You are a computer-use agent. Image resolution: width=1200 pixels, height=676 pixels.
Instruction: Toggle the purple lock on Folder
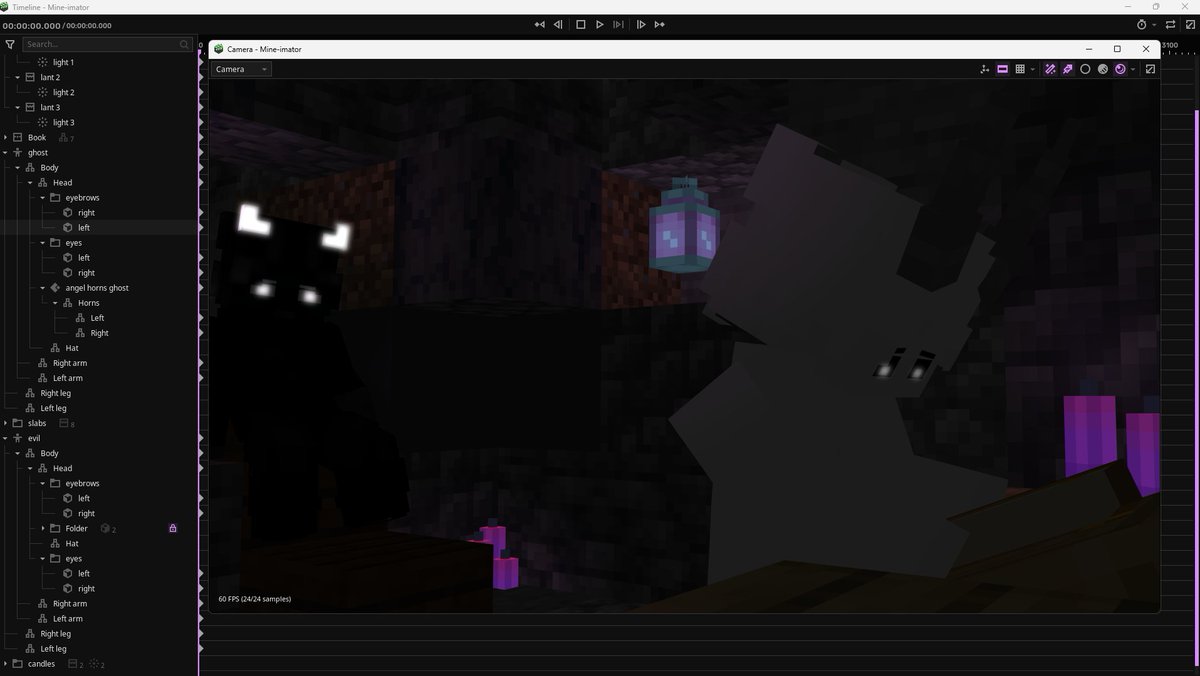173,528
